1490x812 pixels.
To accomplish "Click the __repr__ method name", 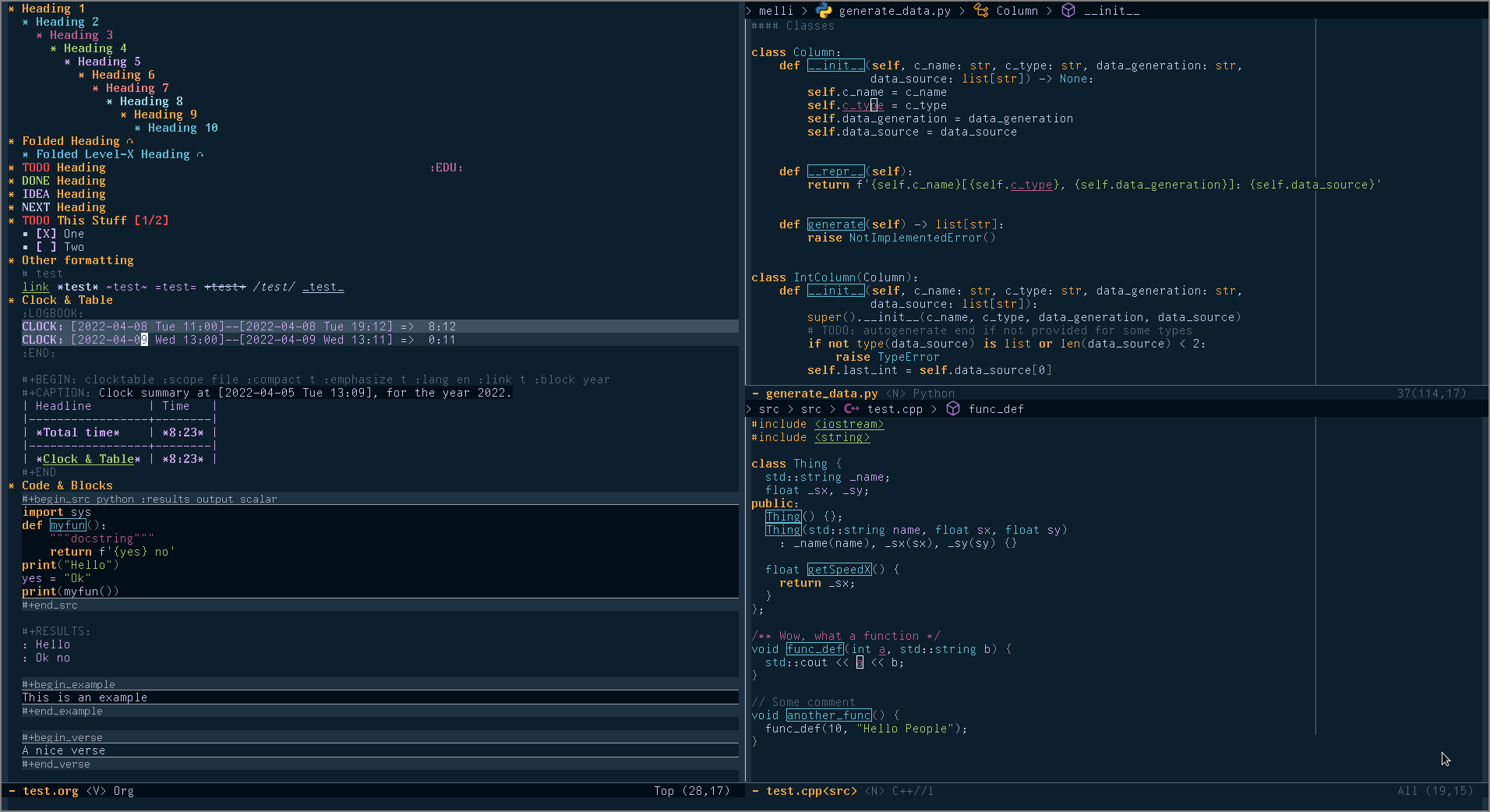I will pyautogui.click(x=835, y=171).
